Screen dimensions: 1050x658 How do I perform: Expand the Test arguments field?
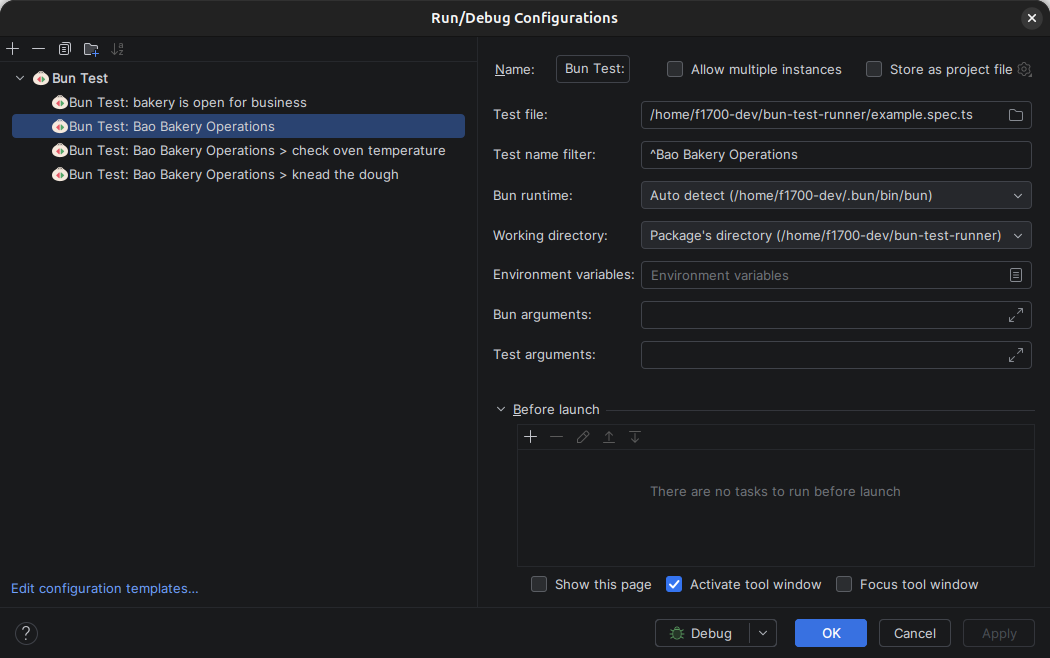click(1016, 355)
